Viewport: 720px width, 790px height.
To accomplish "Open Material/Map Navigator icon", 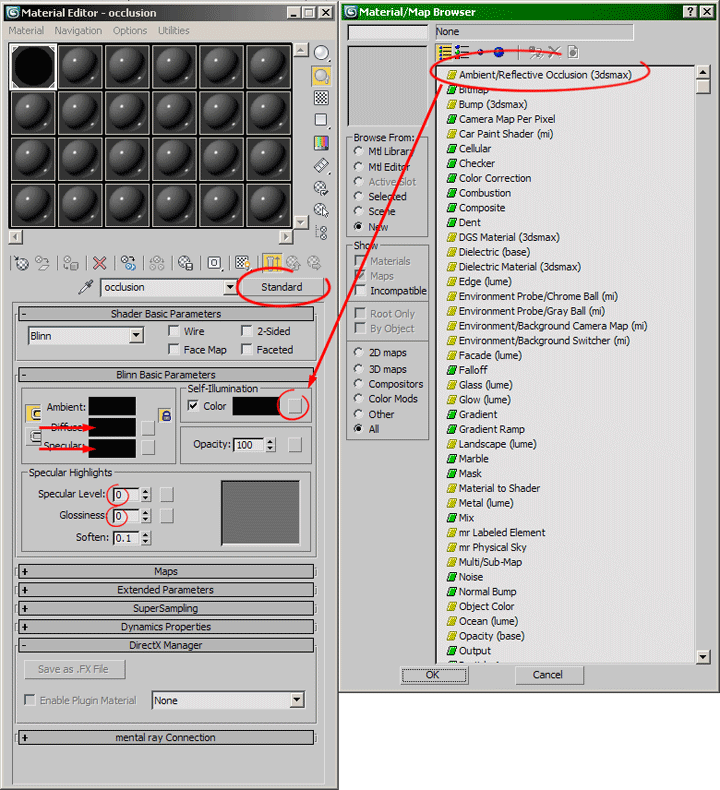I will (x=321, y=232).
